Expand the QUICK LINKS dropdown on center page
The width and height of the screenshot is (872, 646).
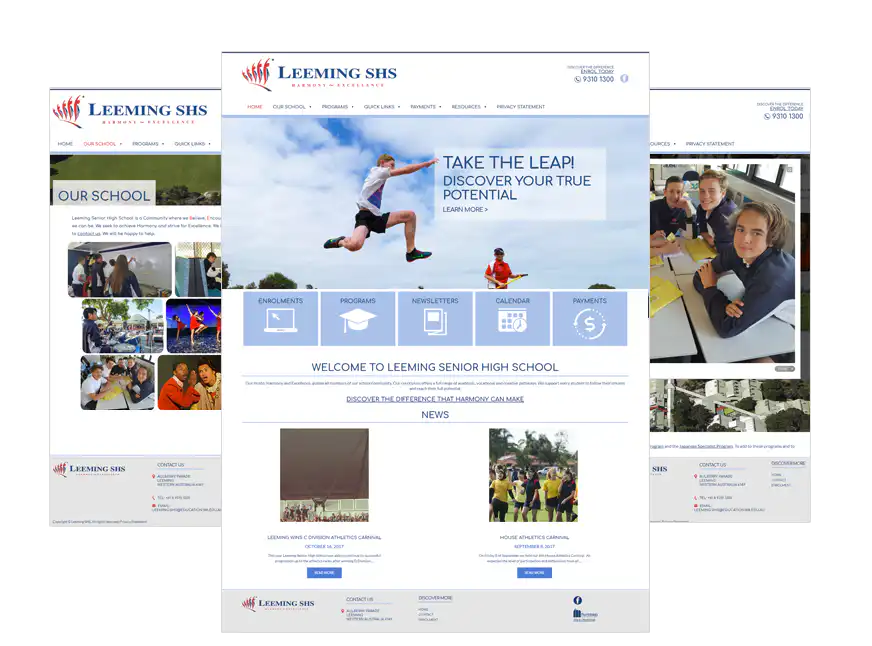(382, 107)
